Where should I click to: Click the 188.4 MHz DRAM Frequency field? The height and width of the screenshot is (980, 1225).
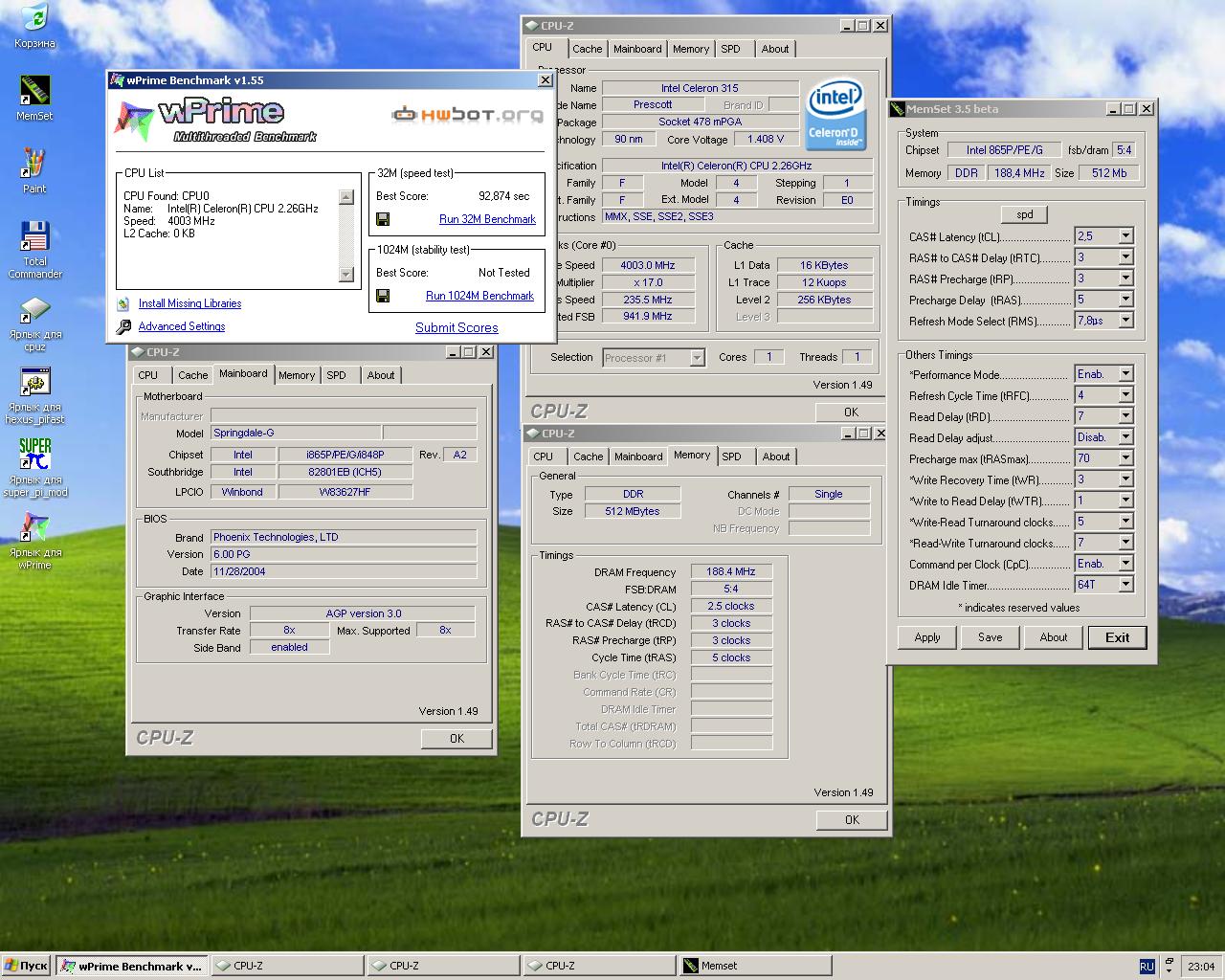point(731,571)
